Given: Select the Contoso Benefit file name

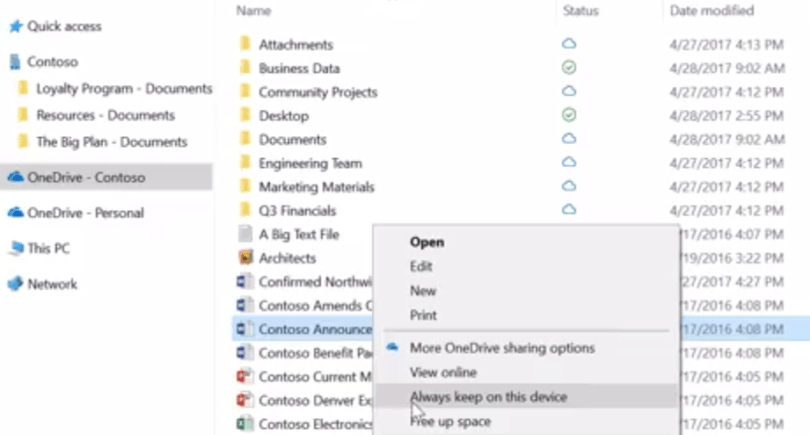Looking at the screenshot, I should [315, 353].
